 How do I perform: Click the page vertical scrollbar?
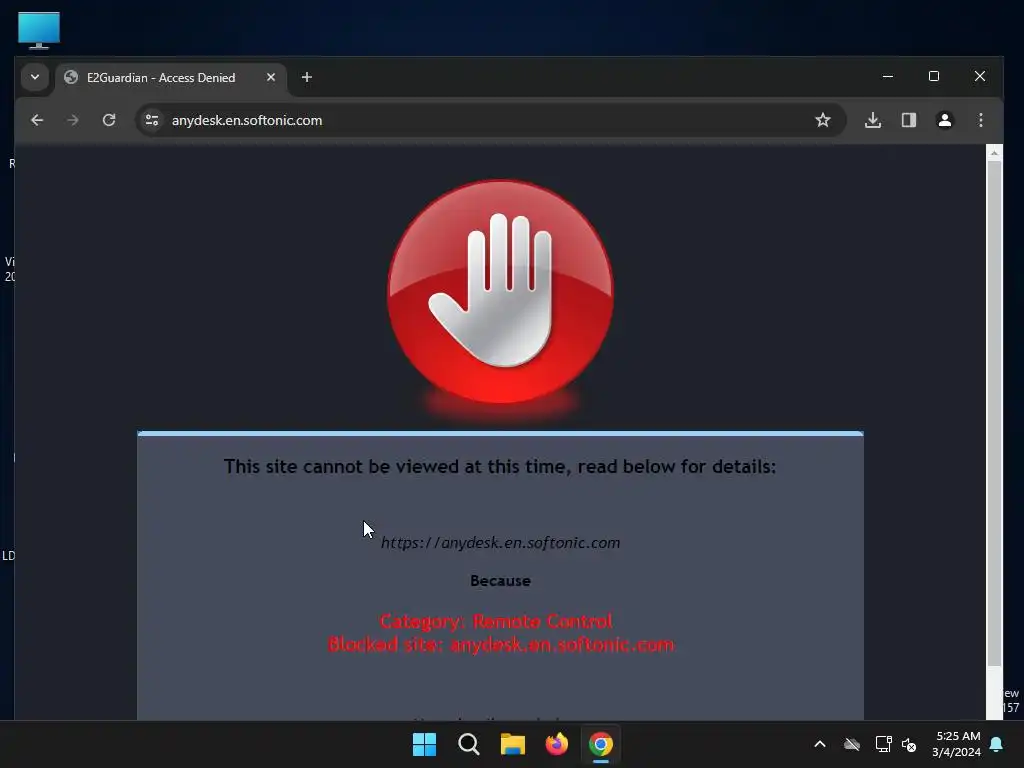[x=994, y=413]
